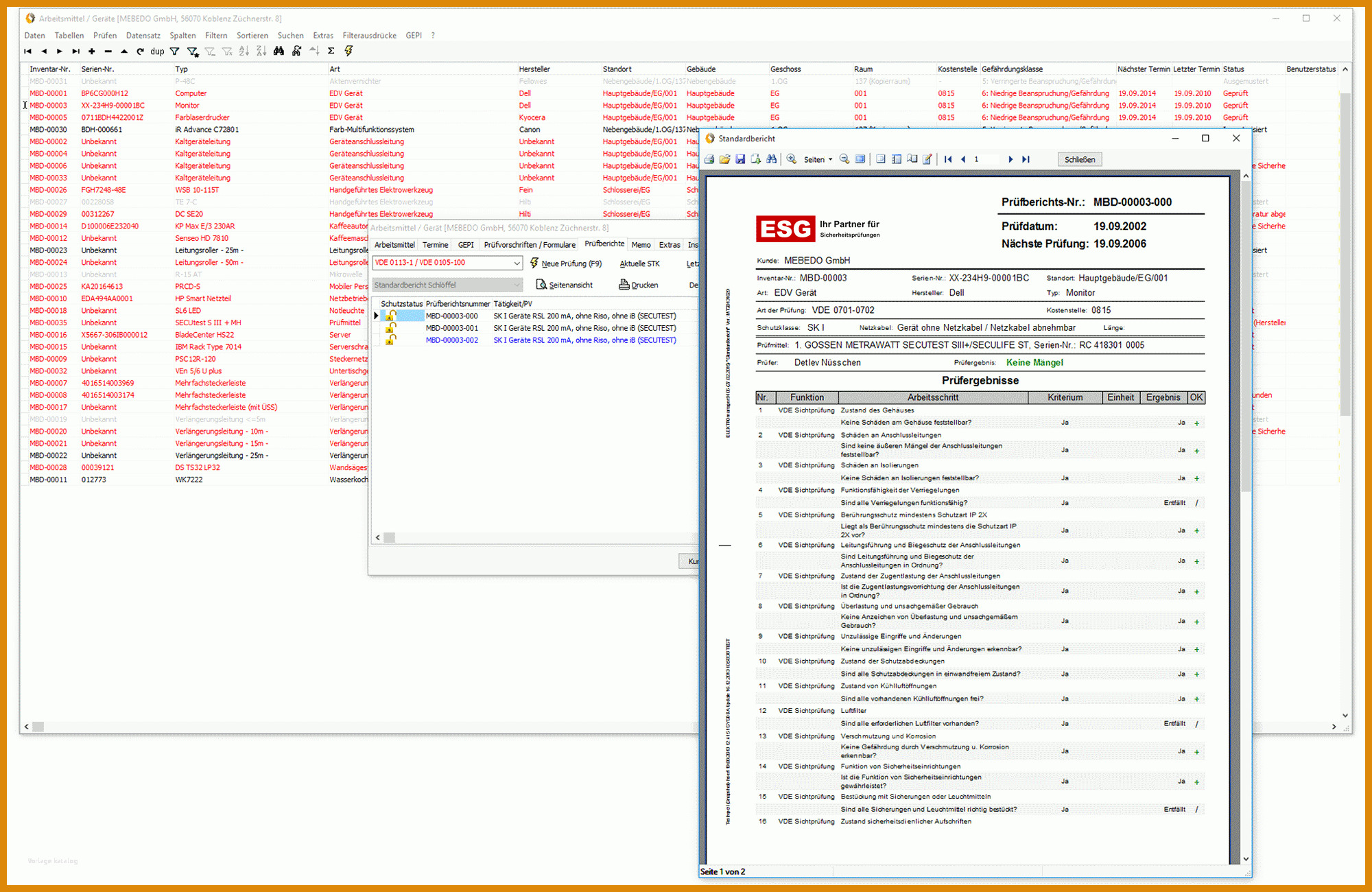Click the up triangle edit icon

(124, 51)
